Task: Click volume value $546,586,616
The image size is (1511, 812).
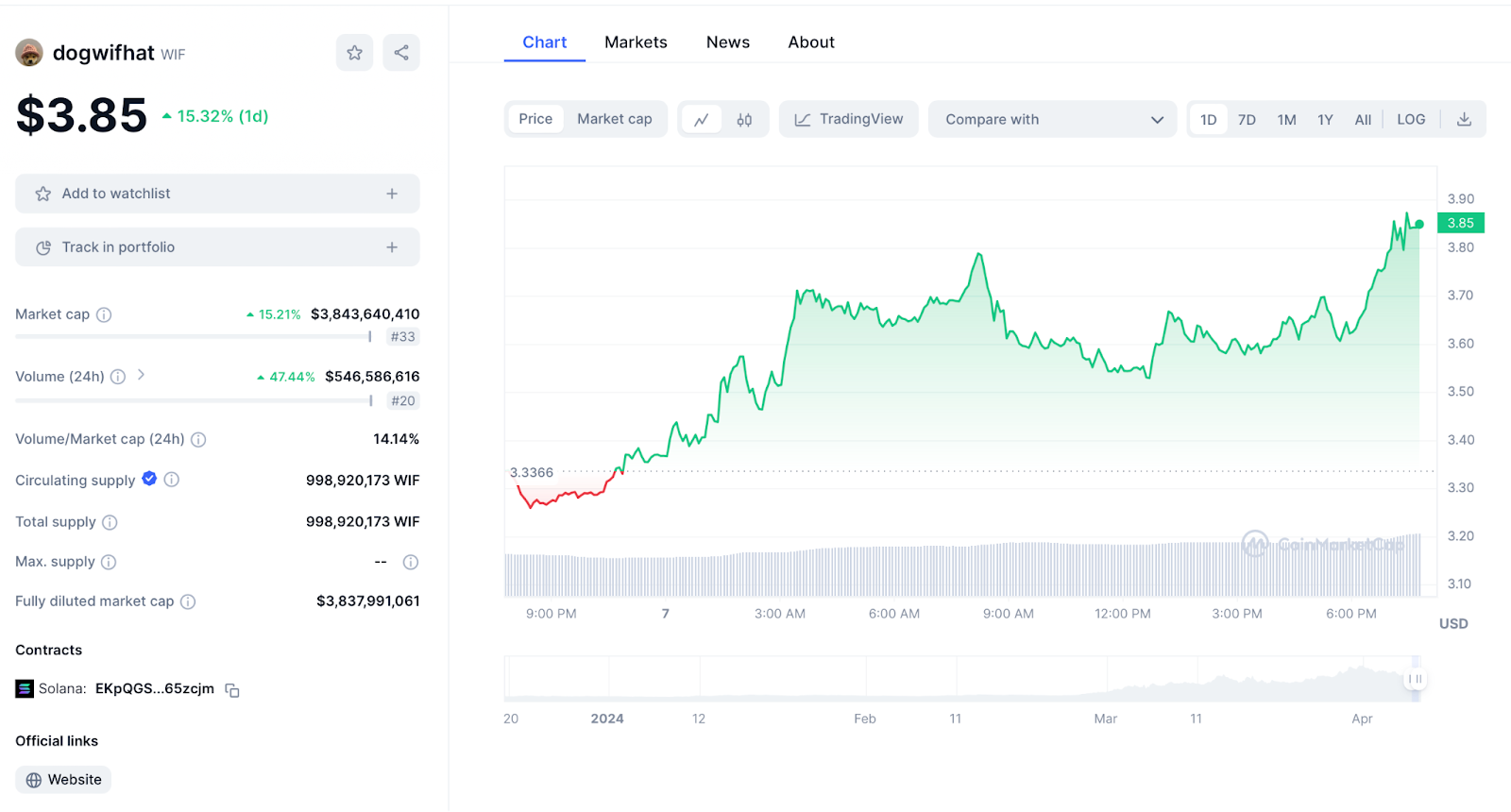Action: pyautogui.click(x=372, y=377)
